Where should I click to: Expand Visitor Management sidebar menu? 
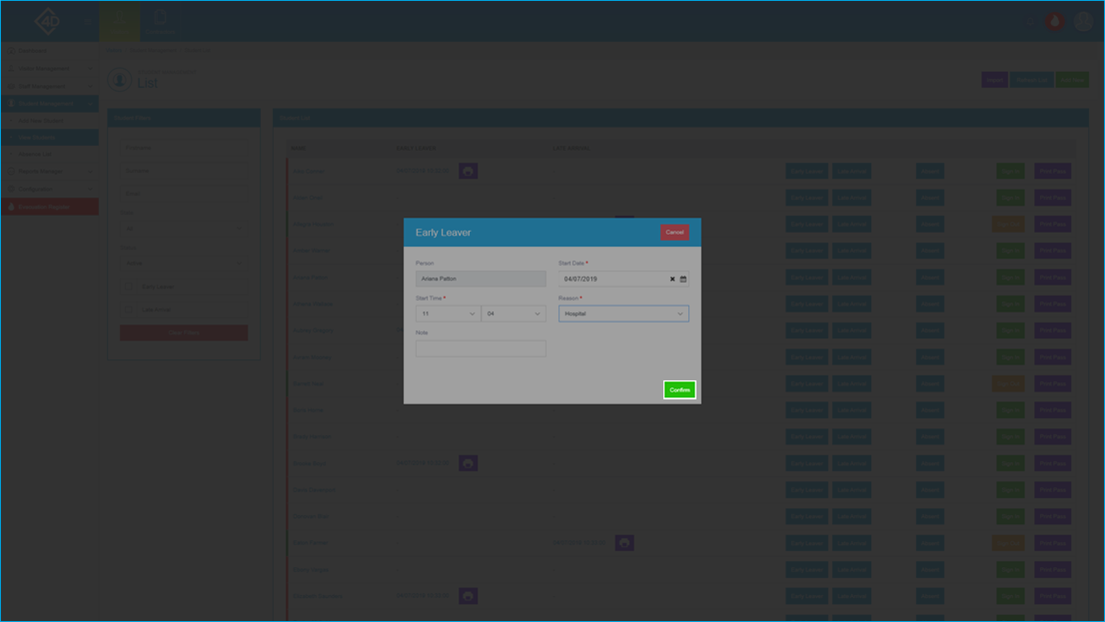[49, 68]
